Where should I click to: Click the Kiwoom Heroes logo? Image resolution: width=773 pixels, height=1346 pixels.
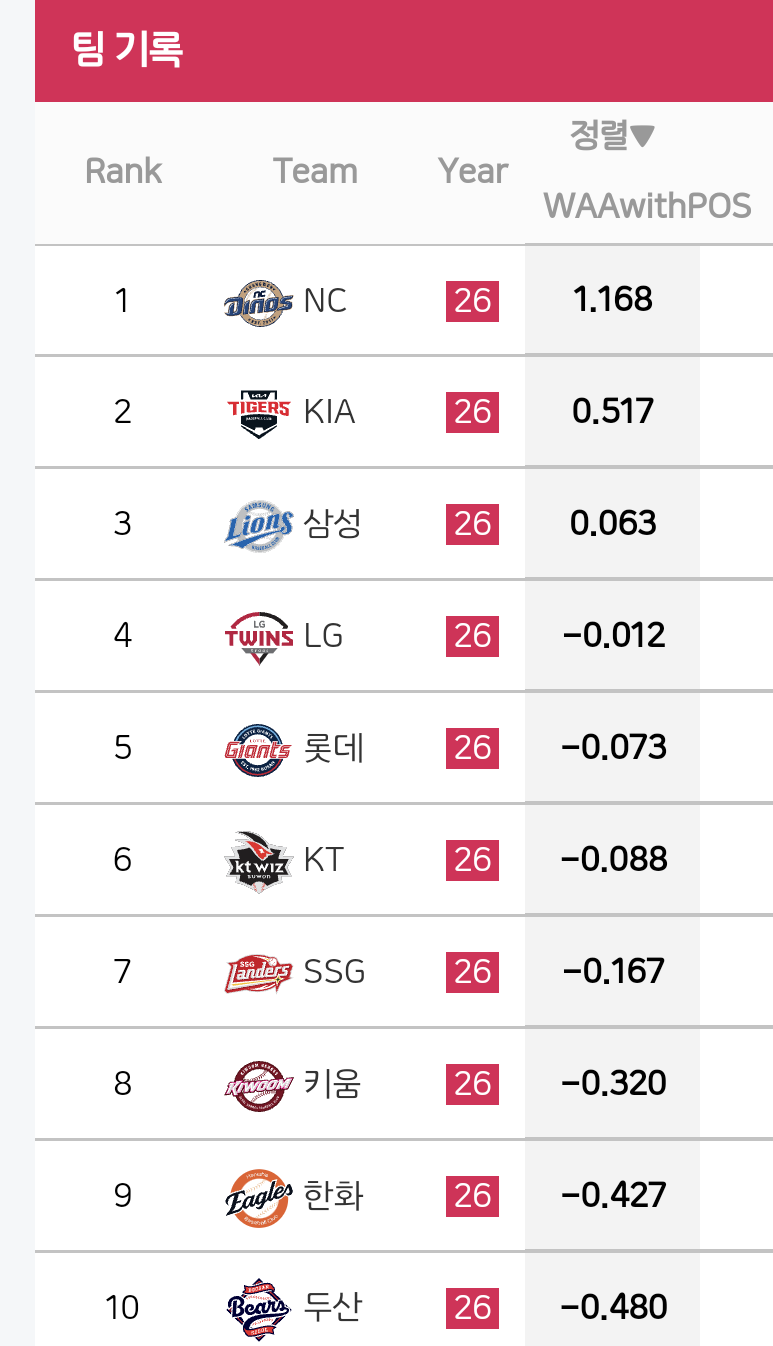[x=259, y=1083]
